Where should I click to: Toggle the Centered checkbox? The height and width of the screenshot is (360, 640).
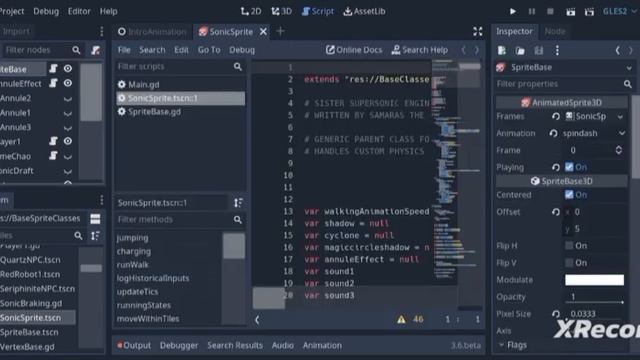[x=569, y=195]
